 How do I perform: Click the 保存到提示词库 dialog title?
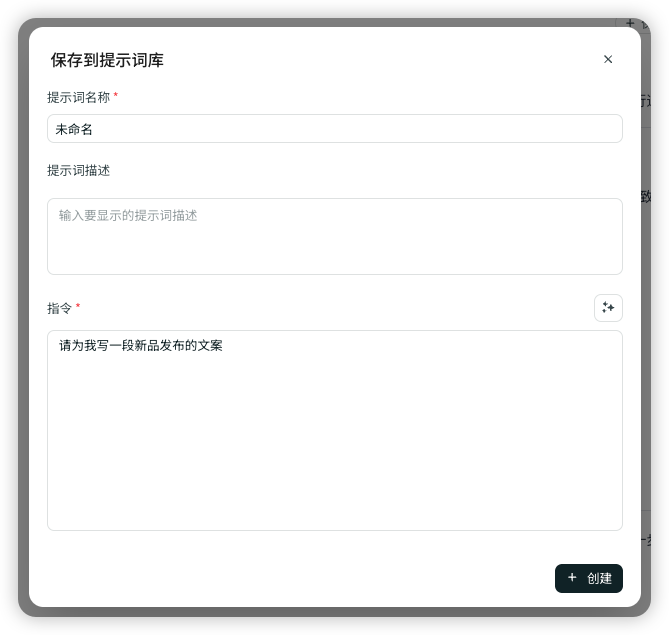click(x=107, y=60)
